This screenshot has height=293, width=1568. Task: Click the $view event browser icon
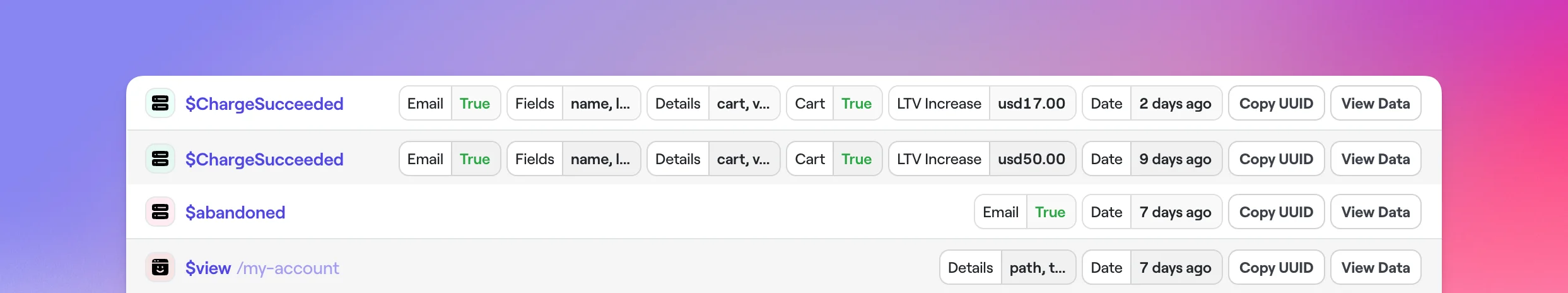(x=160, y=268)
